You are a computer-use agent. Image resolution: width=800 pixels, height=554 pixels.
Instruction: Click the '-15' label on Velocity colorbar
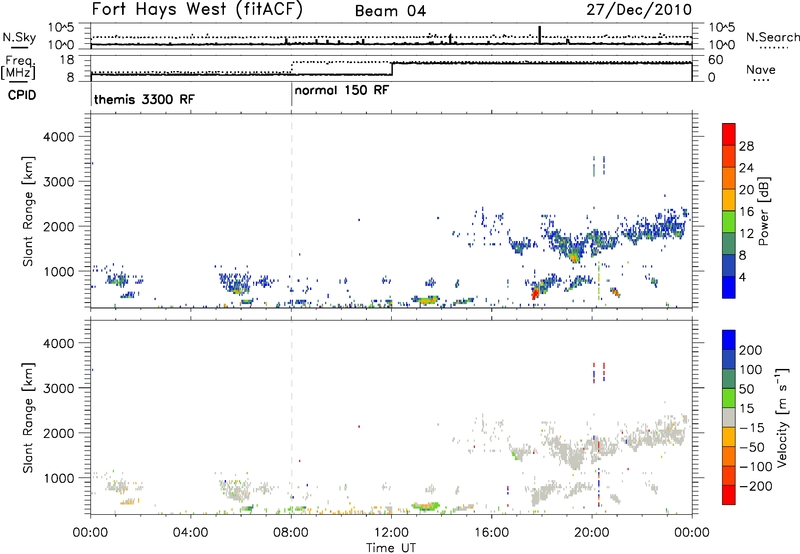click(x=752, y=428)
